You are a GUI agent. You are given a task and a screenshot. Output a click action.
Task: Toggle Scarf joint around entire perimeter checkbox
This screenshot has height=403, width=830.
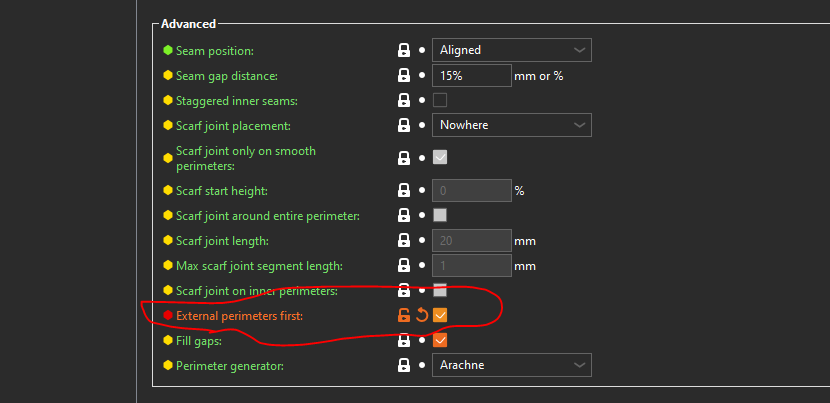[440, 215]
